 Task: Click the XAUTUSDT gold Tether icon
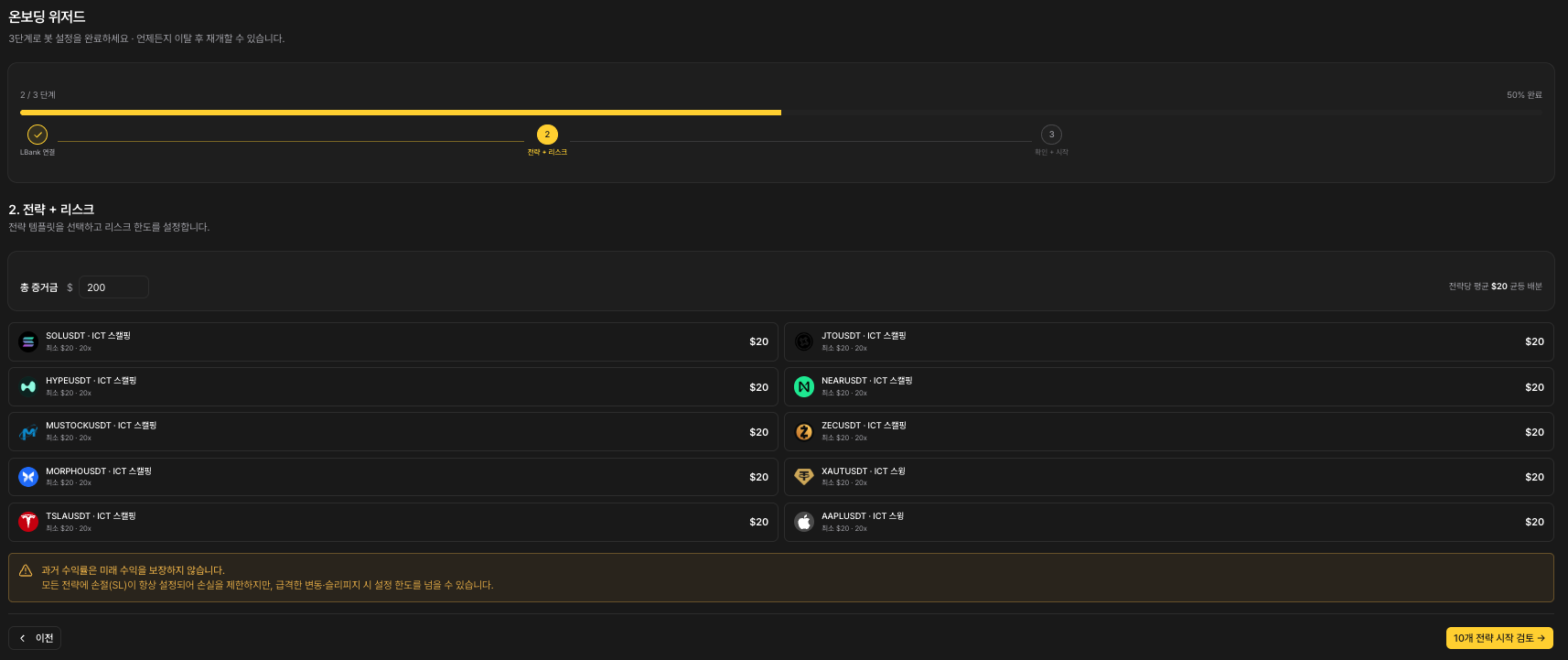point(804,477)
